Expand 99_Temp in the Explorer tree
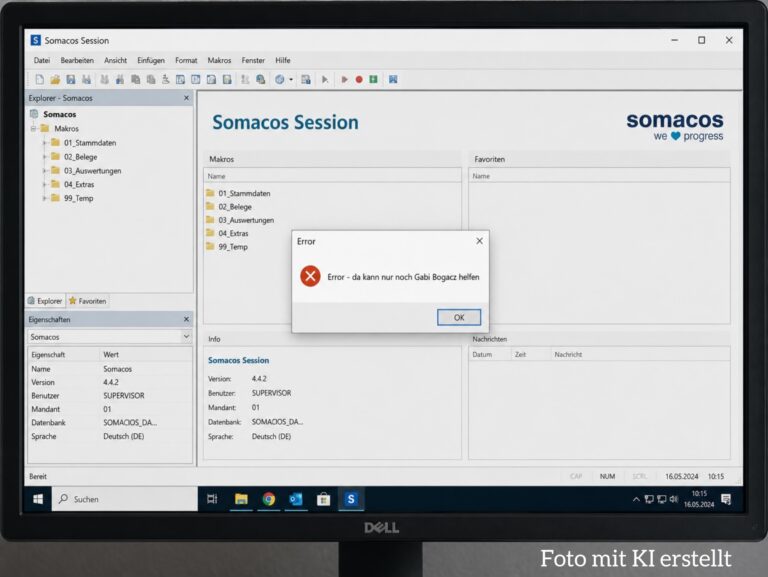Image resolution: width=768 pixels, height=577 pixels. click(x=44, y=198)
